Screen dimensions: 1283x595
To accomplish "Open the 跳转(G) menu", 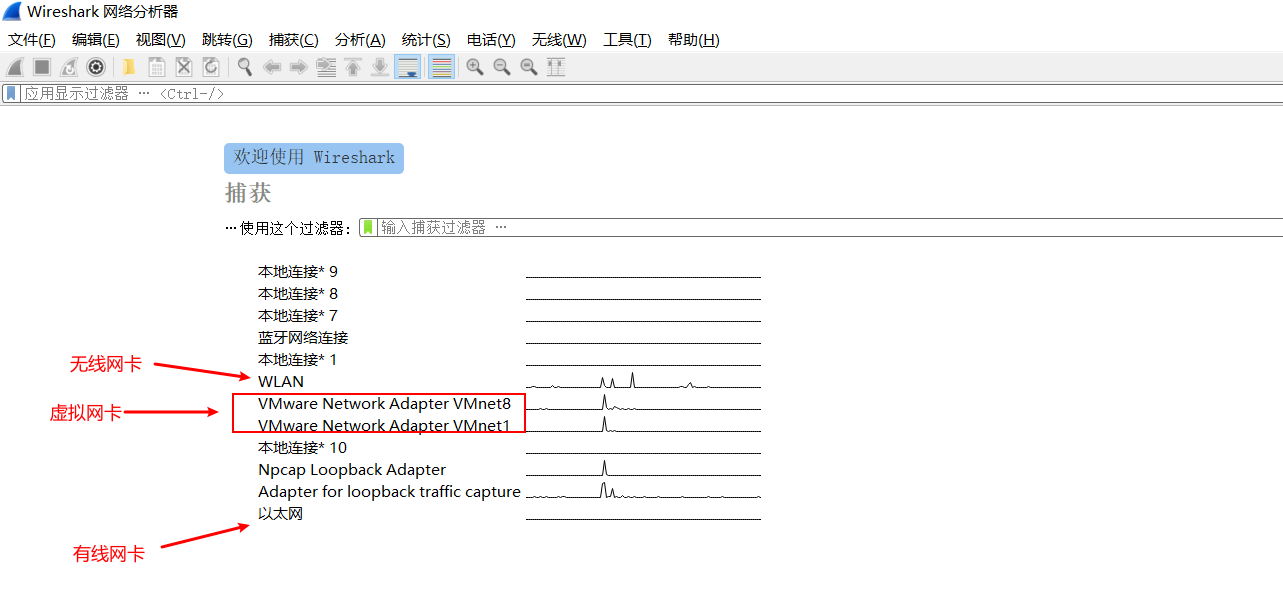I will pos(227,40).
